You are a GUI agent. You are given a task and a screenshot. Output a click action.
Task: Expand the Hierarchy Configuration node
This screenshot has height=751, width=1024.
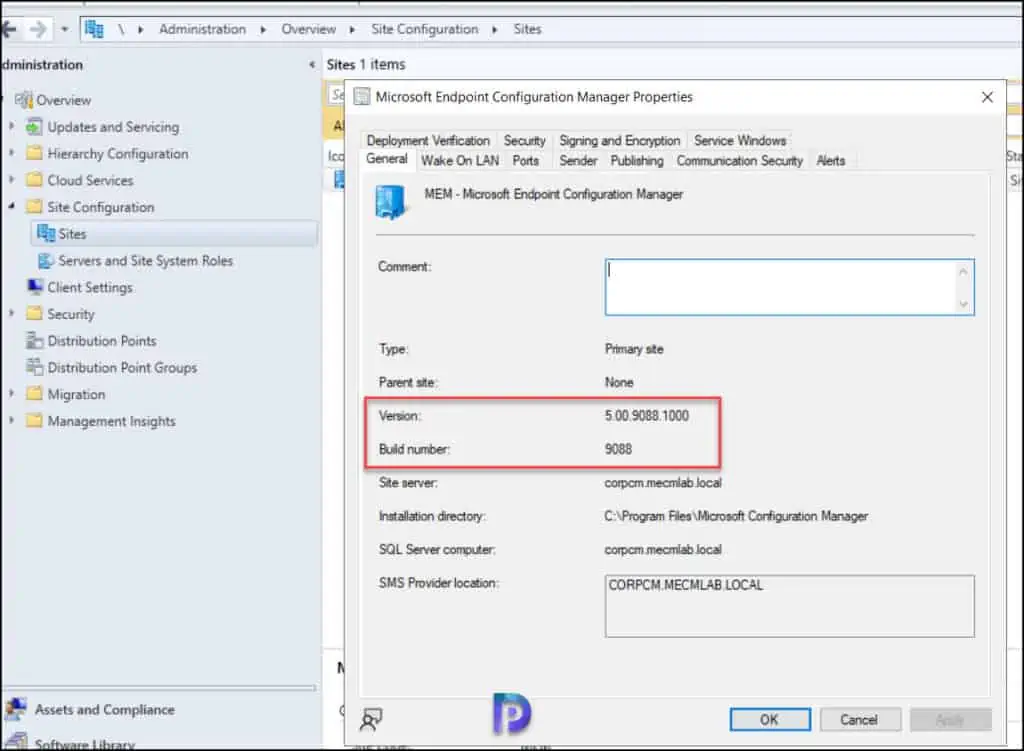[12, 152]
